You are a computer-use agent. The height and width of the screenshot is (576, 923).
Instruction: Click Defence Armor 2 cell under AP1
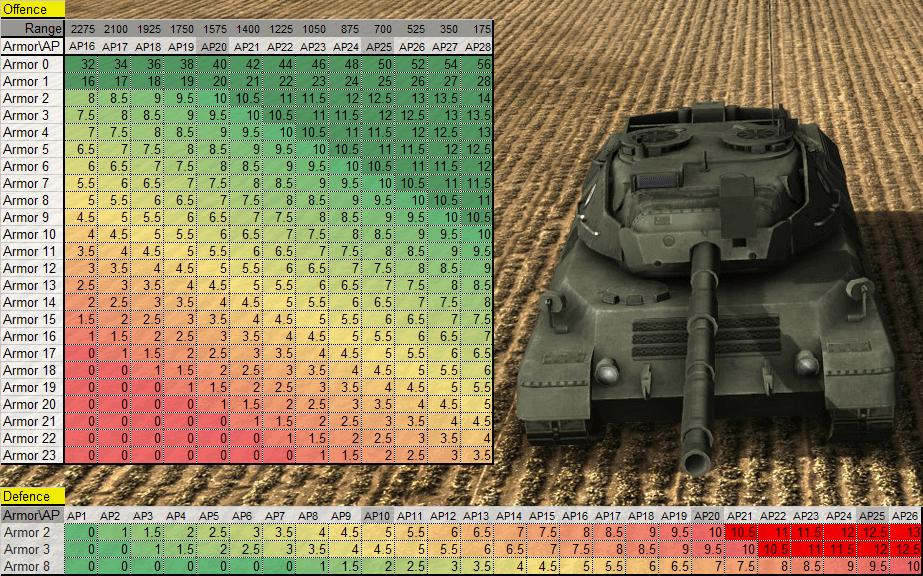click(x=81, y=532)
